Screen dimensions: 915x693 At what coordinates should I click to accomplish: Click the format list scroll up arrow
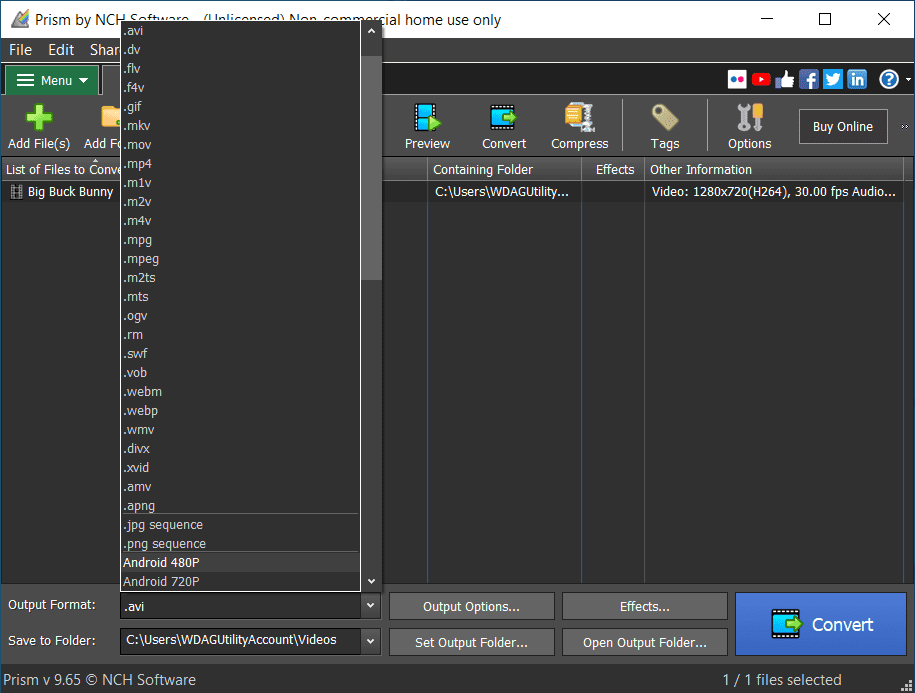[x=371, y=31]
